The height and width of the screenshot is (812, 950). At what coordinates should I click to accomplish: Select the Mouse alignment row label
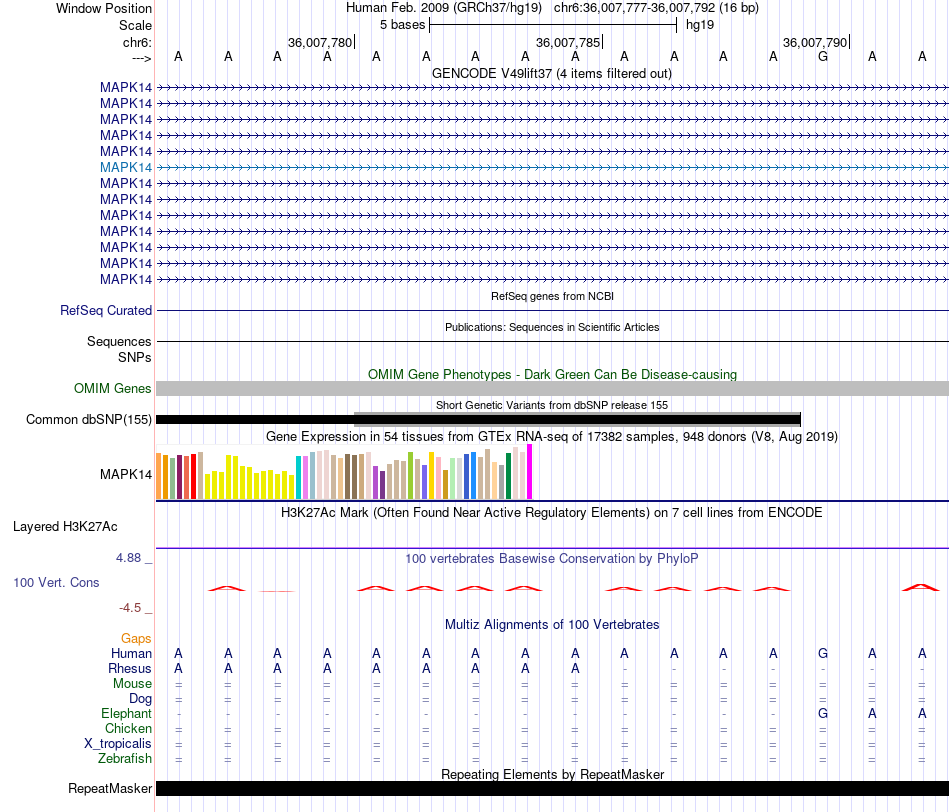pos(132,684)
